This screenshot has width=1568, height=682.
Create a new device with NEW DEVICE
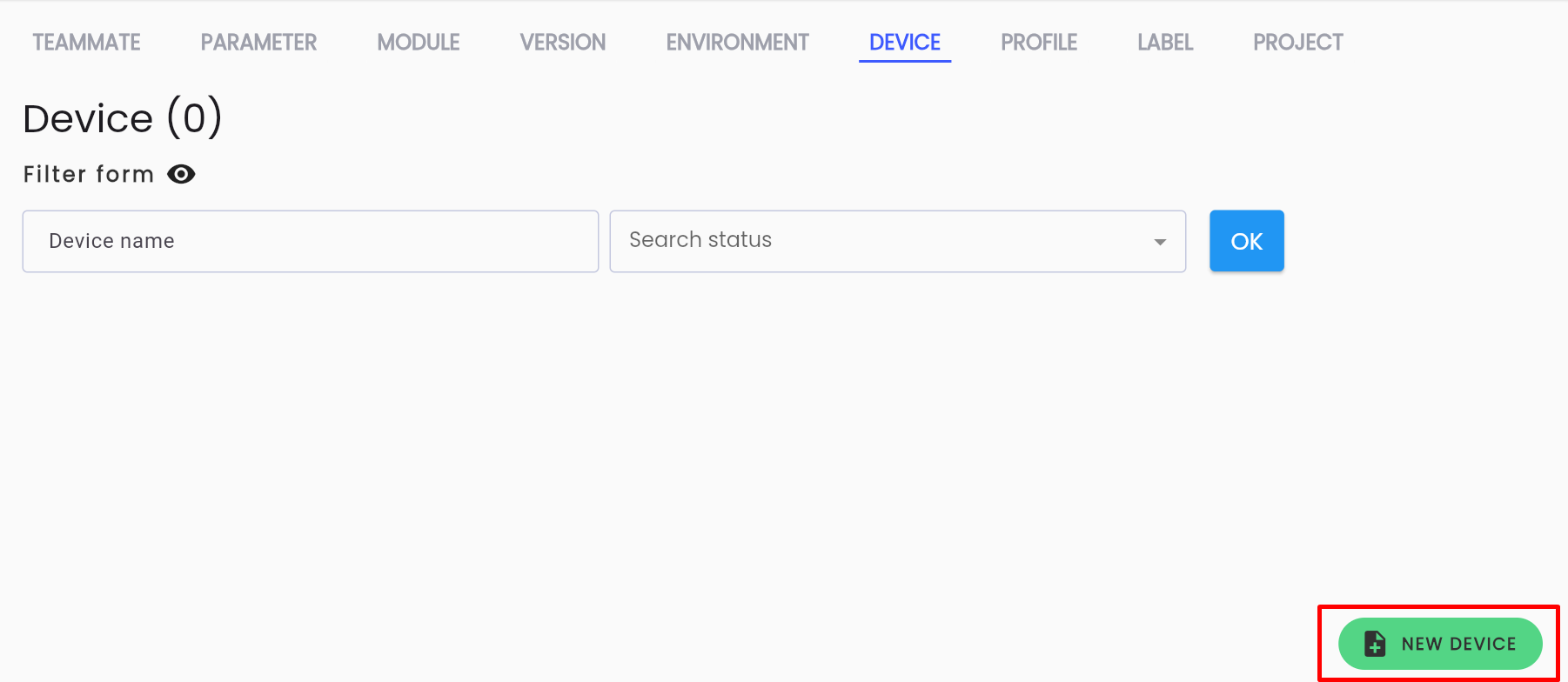click(1440, 644)
